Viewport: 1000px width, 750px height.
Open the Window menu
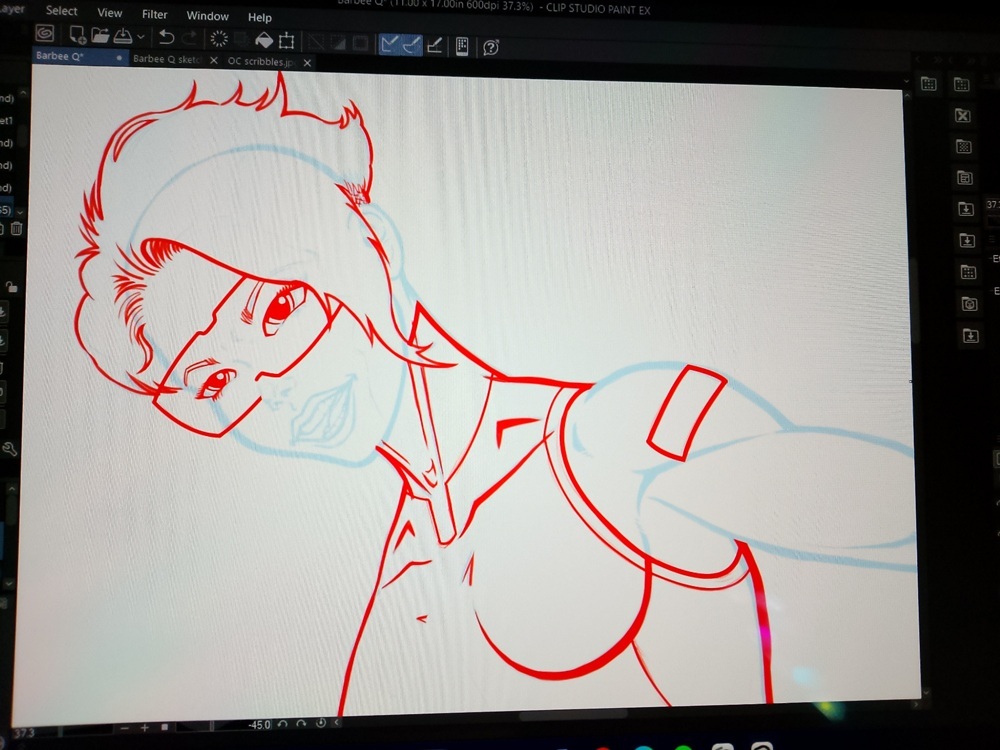pos(207,16)
